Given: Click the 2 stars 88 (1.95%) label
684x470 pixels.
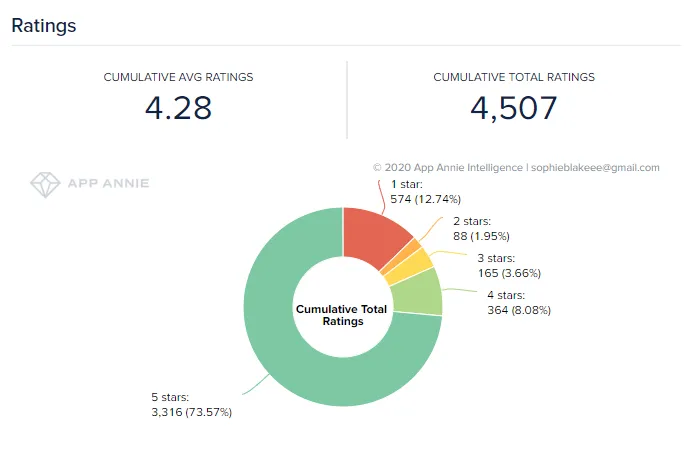Looking at the screenshot, I should point(481,229).
